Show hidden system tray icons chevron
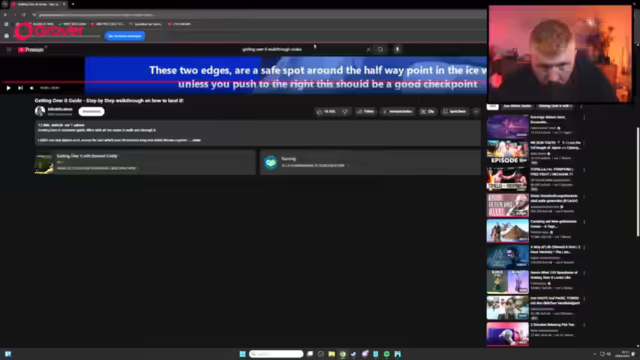Viewport: 640px width, 360px height. pos(594,354)
